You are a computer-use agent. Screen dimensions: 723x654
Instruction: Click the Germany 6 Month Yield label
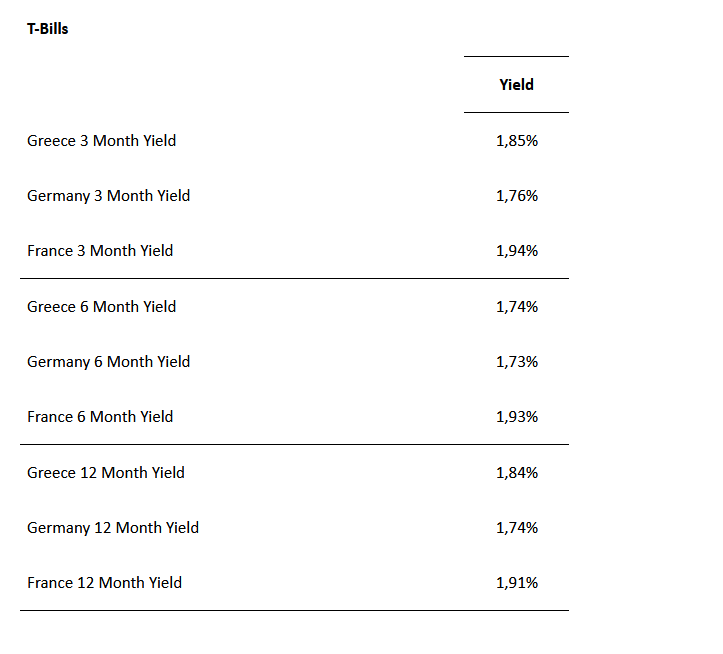[x=108, y=362]
